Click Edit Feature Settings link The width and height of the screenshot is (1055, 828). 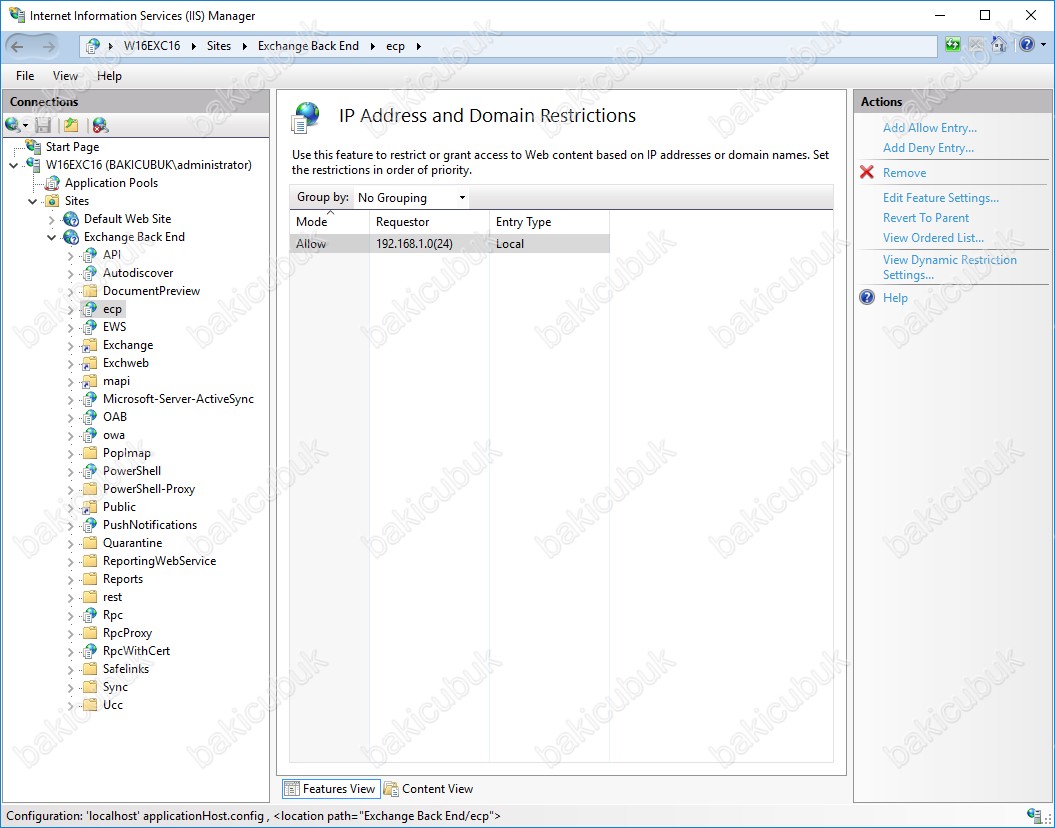point(941,198)
